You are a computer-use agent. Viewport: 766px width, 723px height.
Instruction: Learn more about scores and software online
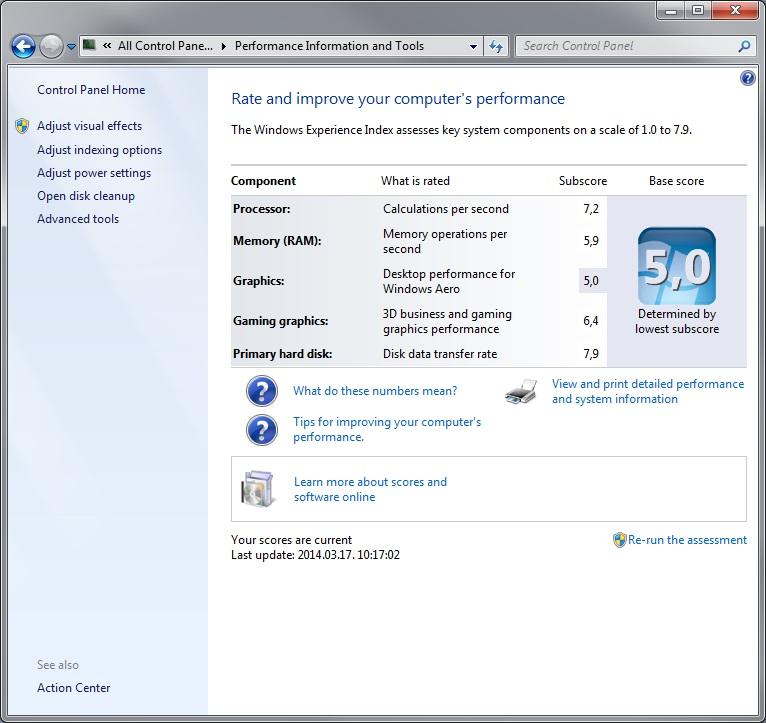[370, 489]
